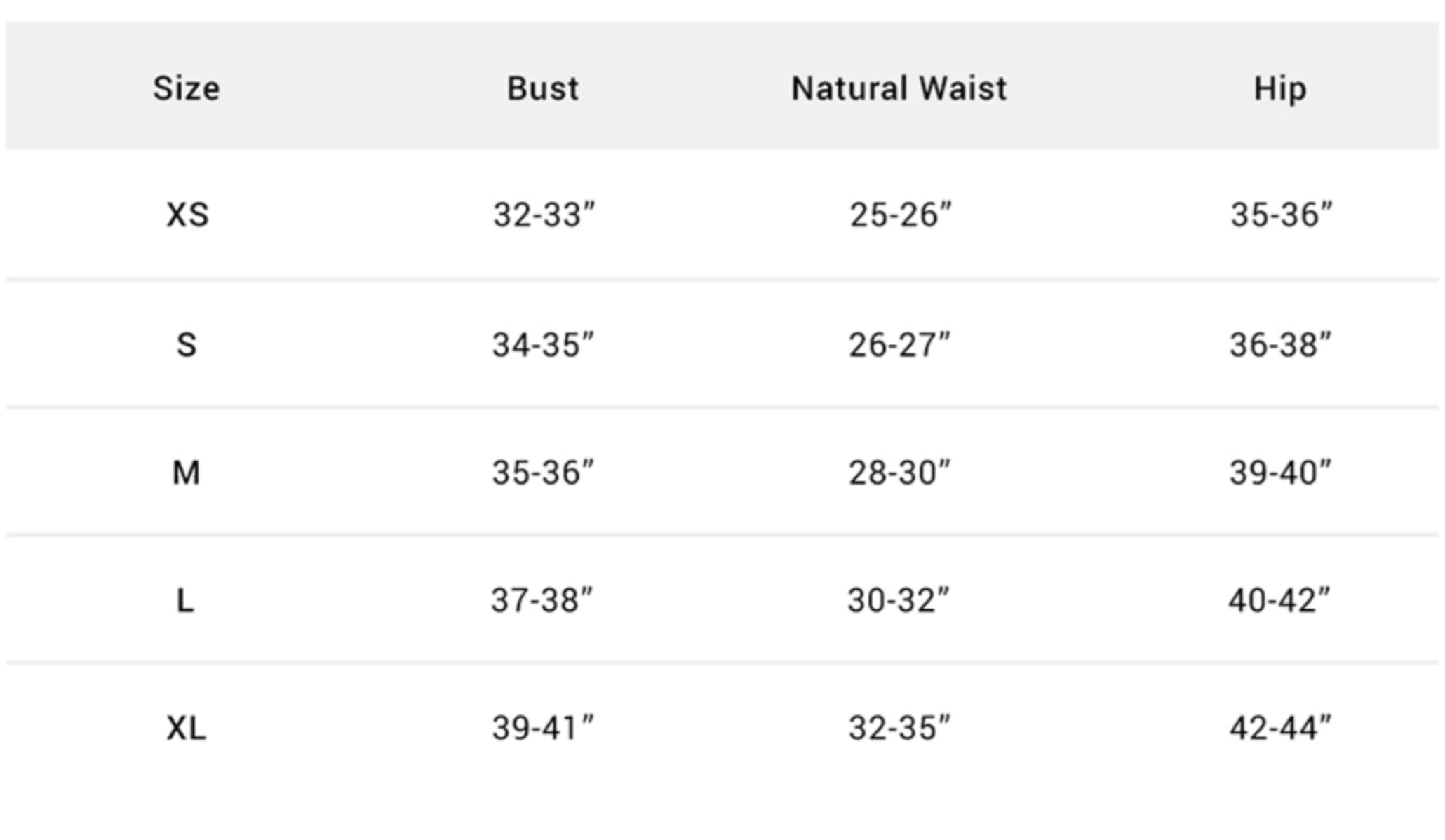Image resolution: width=1445 pixels, height=840 pixels.
Task: Click the Bust column header
Action: (x=543, y=89)
